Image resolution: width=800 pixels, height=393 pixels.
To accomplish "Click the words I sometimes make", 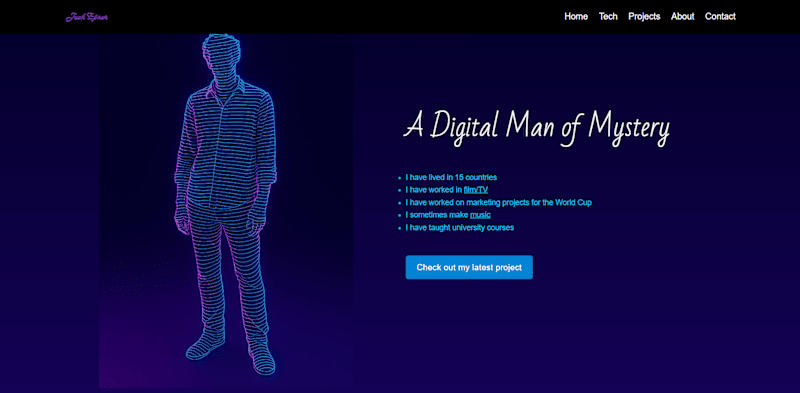I will click(437, 215).
